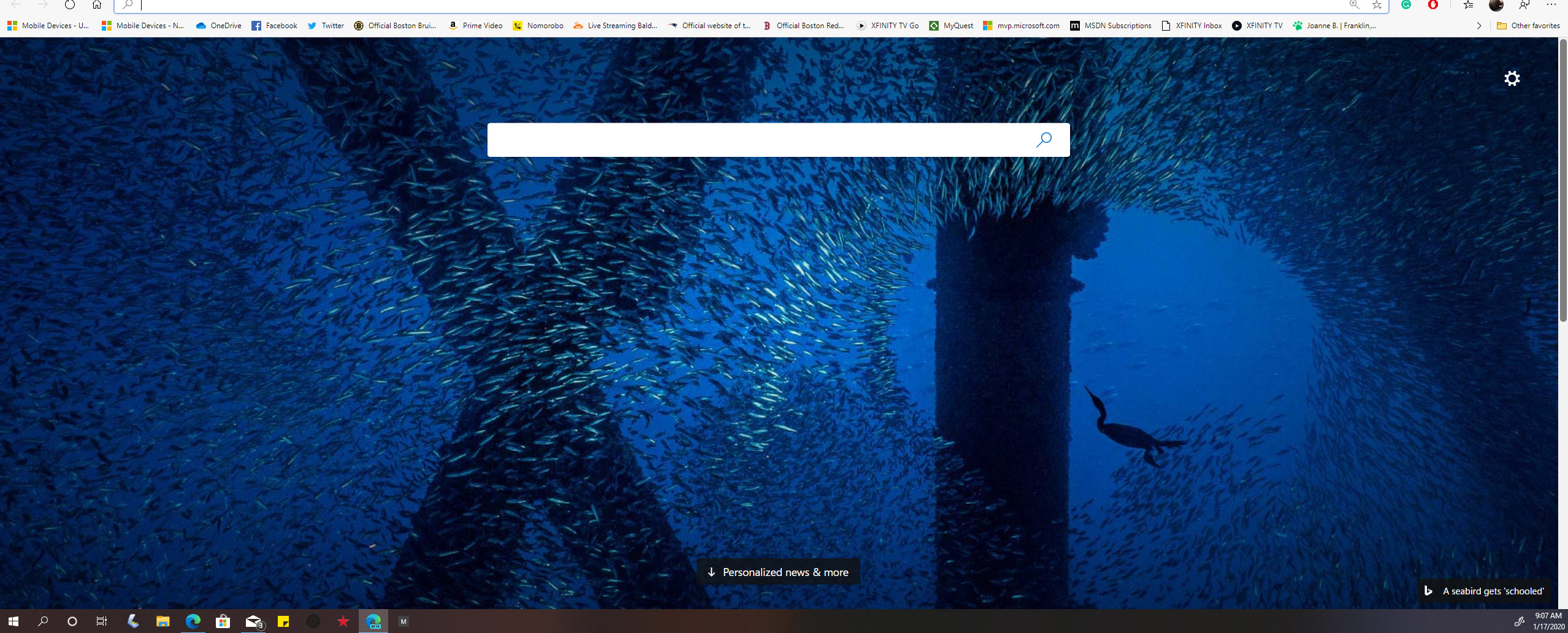Open the Favorites list icon
This screenshot has height=633, width=1568.
coord(1468,5)
